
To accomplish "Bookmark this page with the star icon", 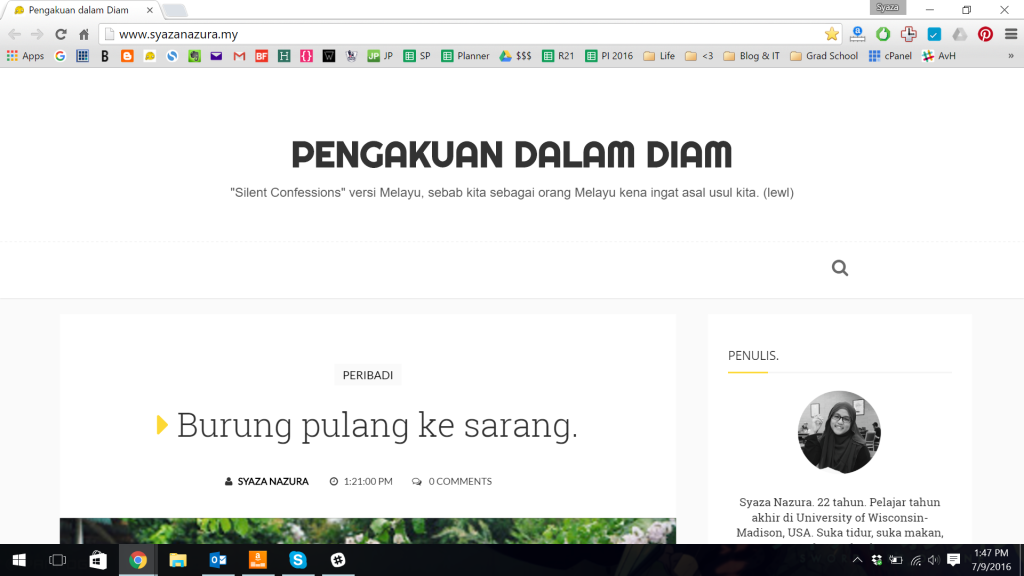I will point(831,34).
